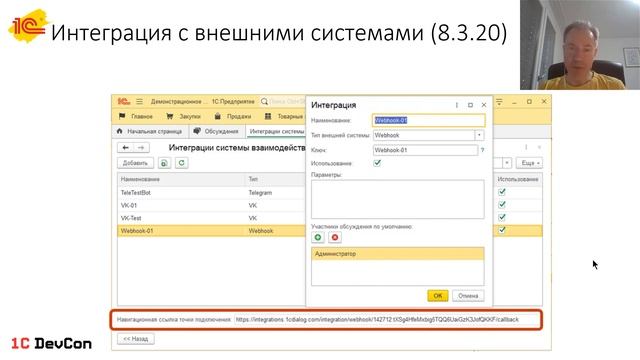Click the Telegram type cell
The image size is (640, 360).
260,192
